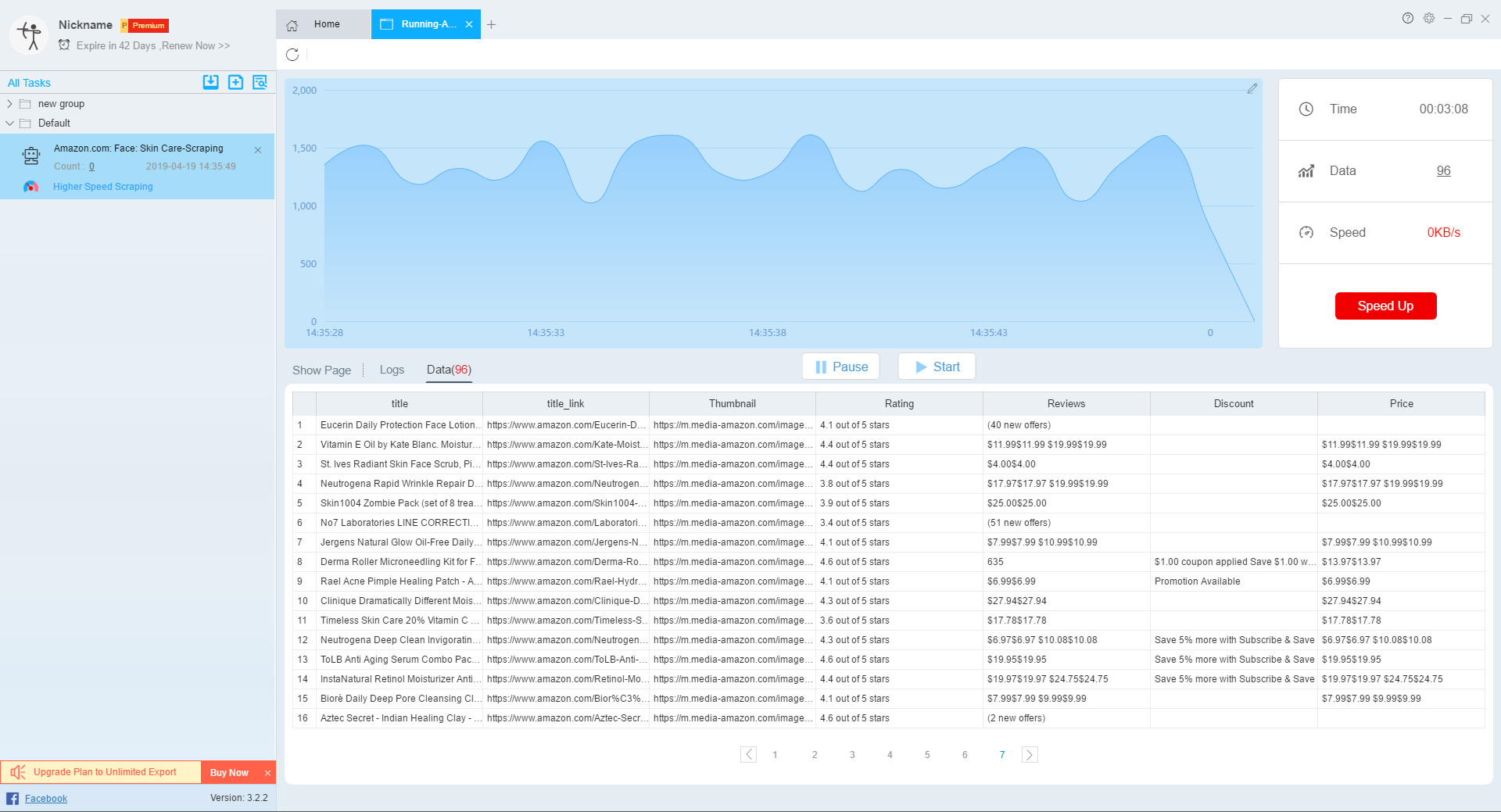
Task: Click the Speed gauge icon
Action: [1306, 233]
